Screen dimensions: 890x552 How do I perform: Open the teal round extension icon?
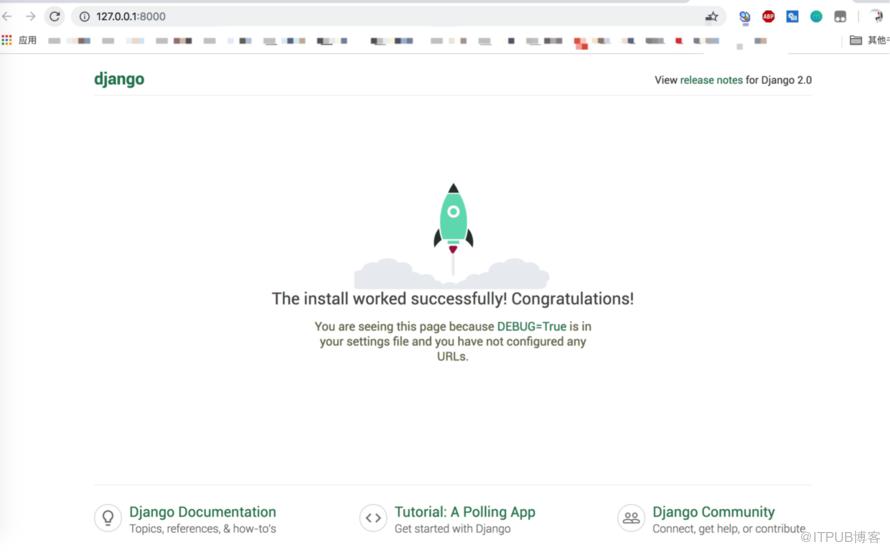[816, 16]
